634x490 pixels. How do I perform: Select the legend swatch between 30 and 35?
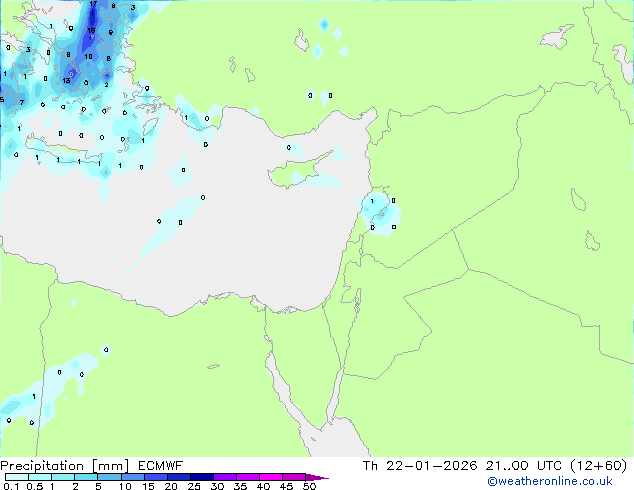225,477
